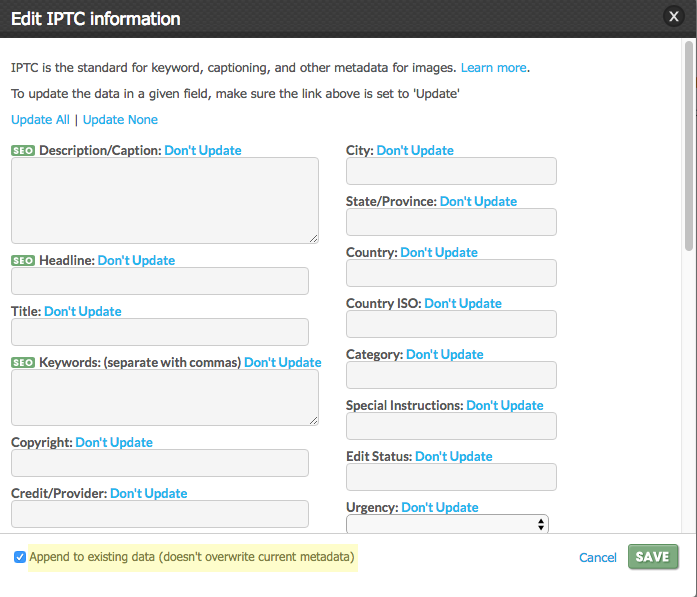The width and height of the screenshot is (697, 597).
Task: Click into the Country ISO text field
Action: (x=451, y=324)
